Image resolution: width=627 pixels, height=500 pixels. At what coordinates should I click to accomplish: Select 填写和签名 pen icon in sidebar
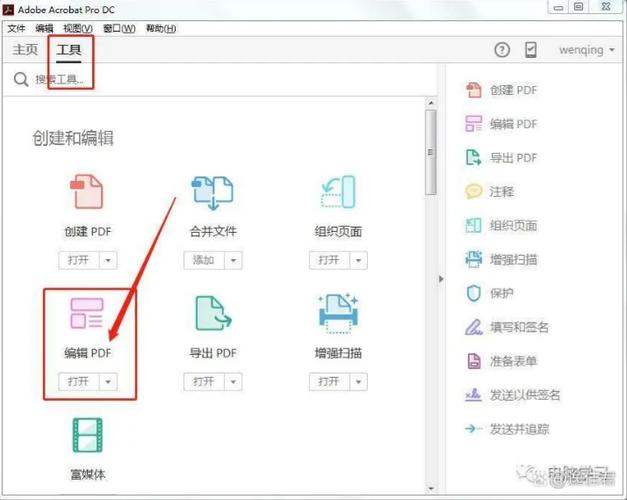pyautogui.click(x=474, y=327)
